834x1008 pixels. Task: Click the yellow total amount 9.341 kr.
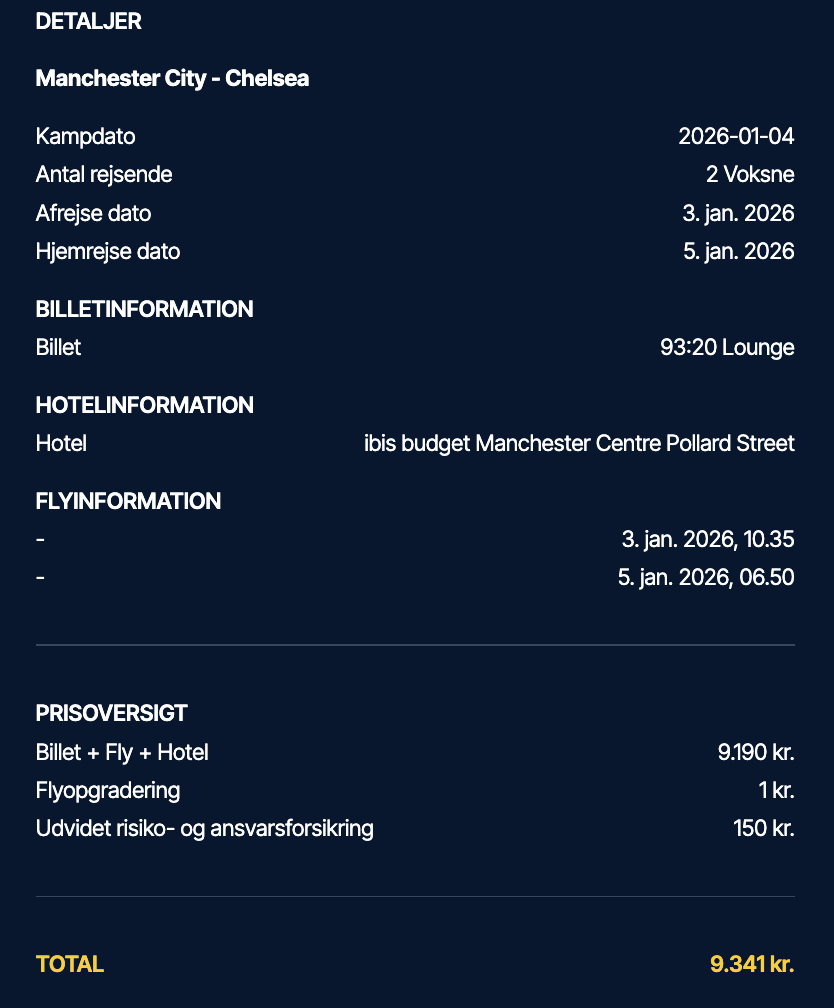[x=751, y=964]
